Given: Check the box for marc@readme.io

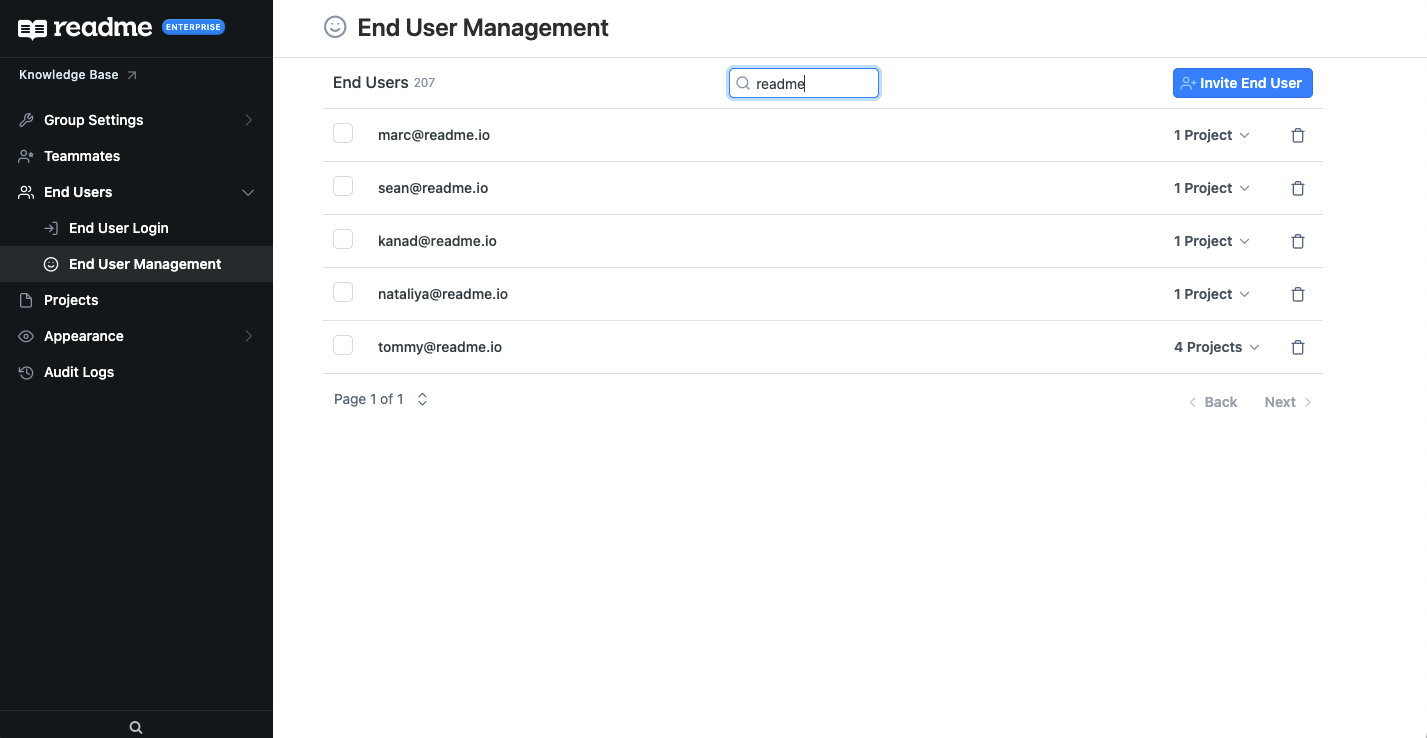Looking at the screenshot, I should coord(343,133).
